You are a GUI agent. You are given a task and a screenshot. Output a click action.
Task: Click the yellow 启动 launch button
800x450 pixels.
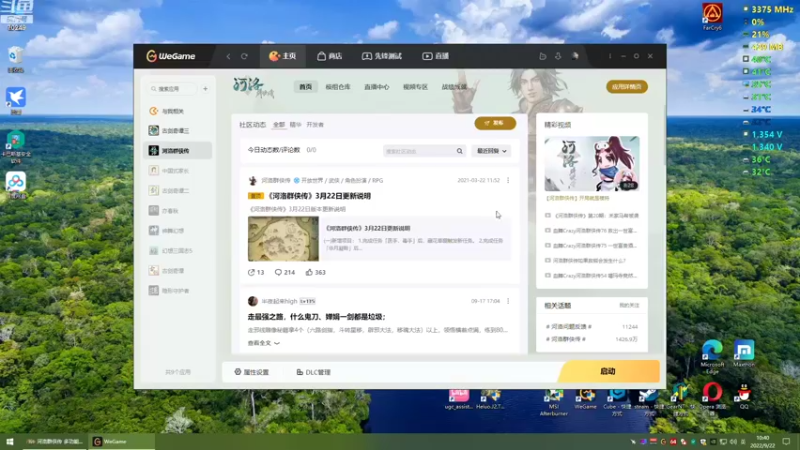pos(609,371)
